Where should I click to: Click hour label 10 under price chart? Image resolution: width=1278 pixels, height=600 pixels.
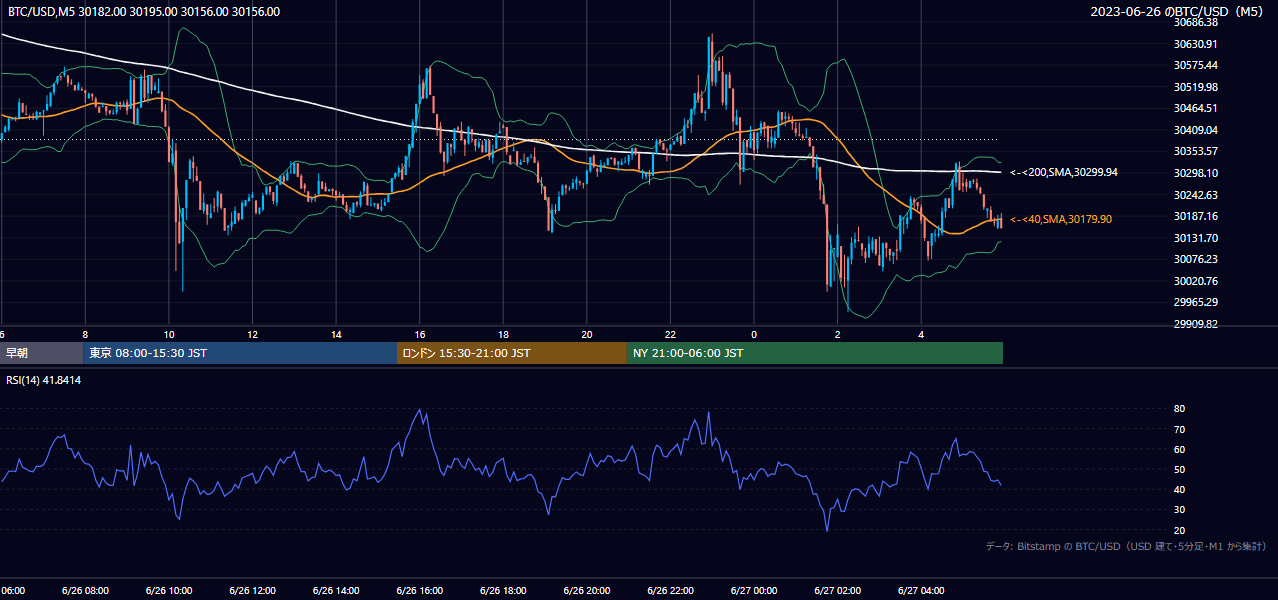(169, 335)
